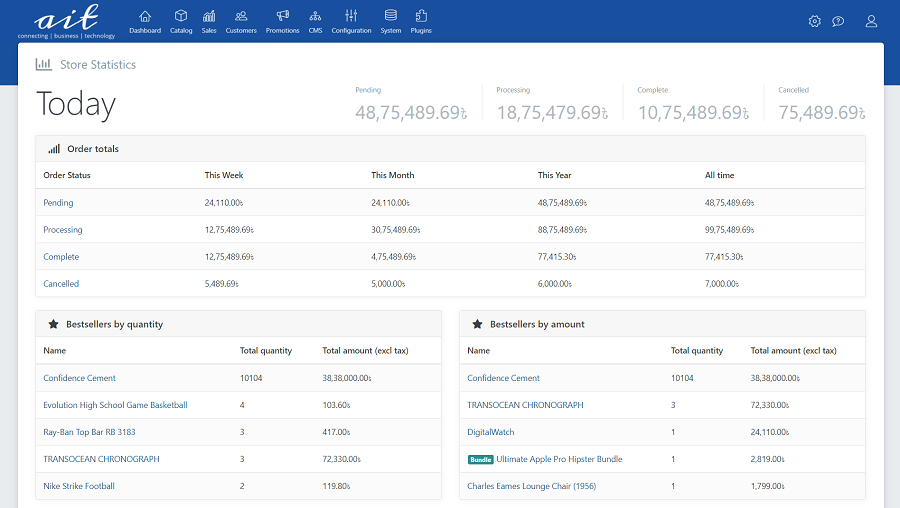Open the settings gear icon
Viewport: 900px width, 508px height.
click(x=814, y=21)
